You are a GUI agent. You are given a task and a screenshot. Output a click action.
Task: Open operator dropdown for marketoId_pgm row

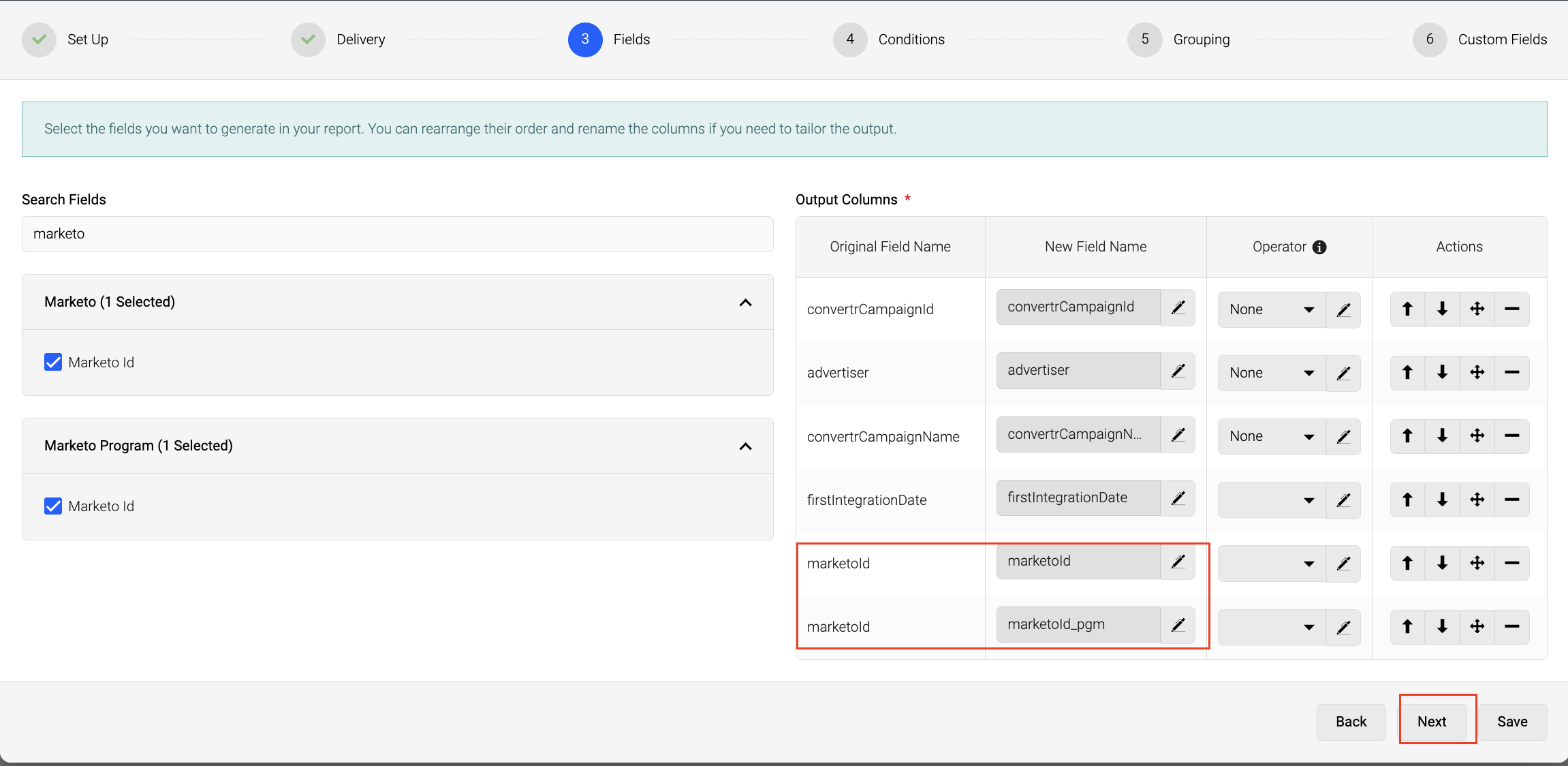point(1272,627)
